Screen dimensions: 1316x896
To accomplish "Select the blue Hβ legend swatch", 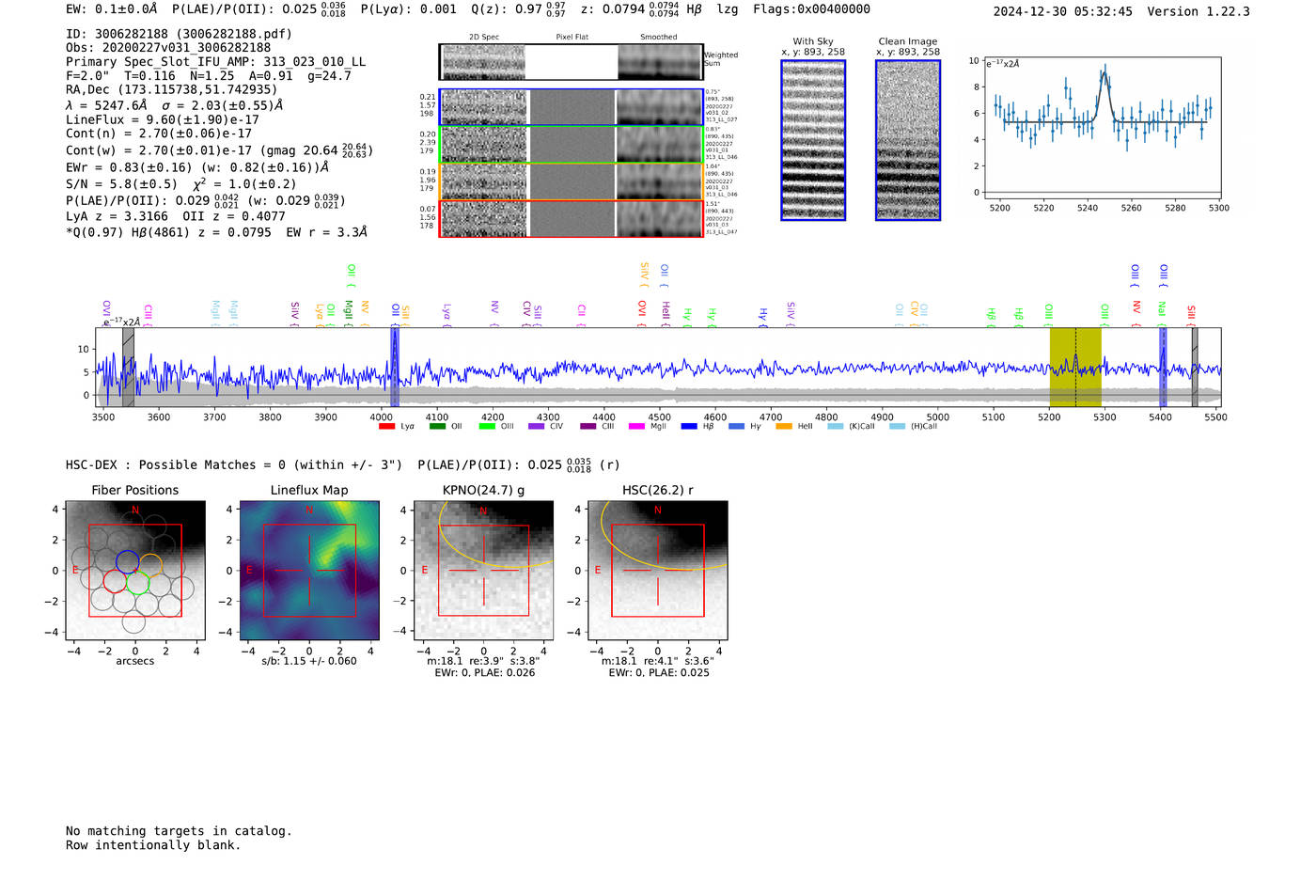I will pyautogui.click(x=689, y=426).
